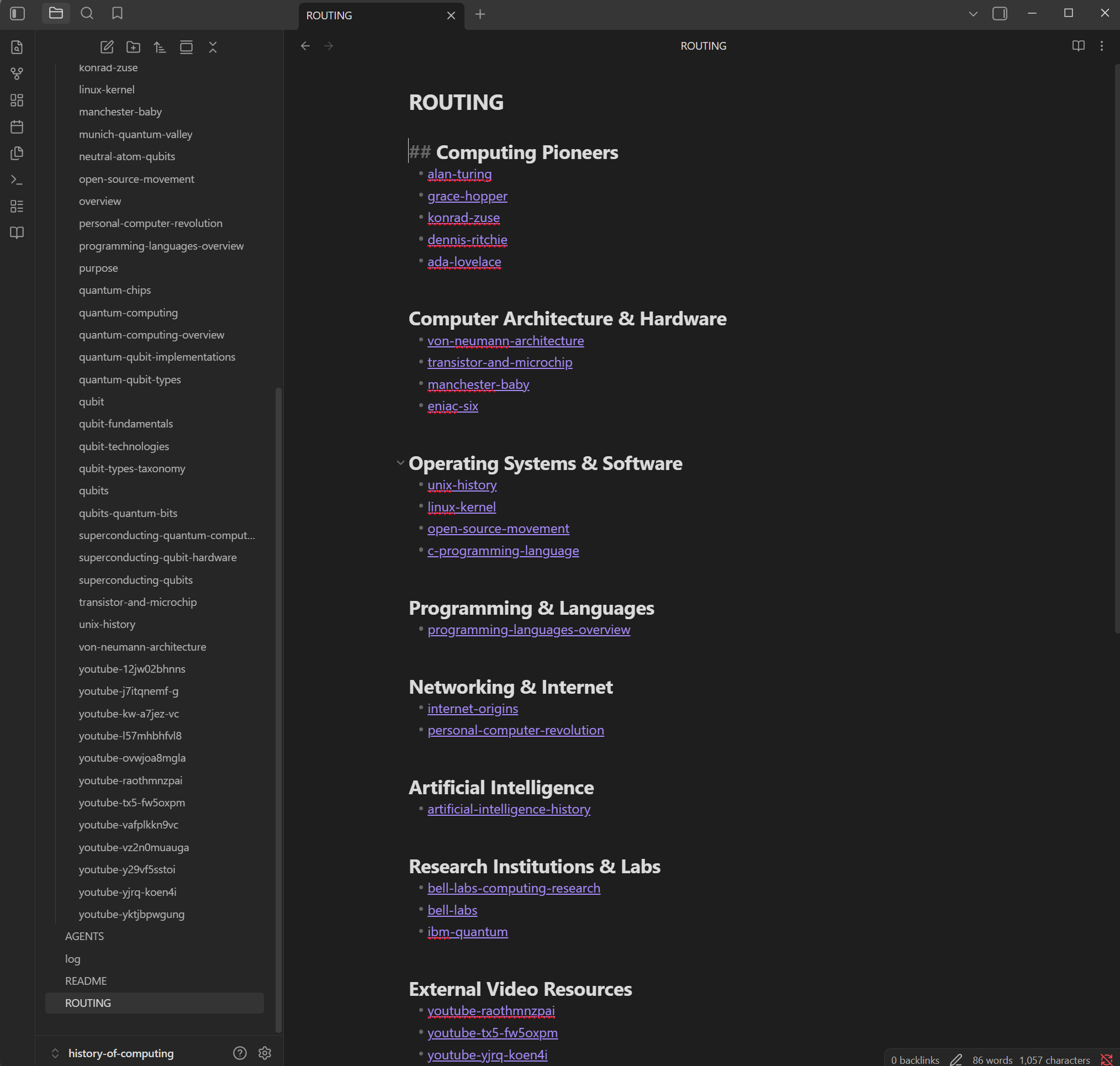Follow the alan-turing link
The width and height of the screenshot is (1120, 1066).
pos(459,175)
